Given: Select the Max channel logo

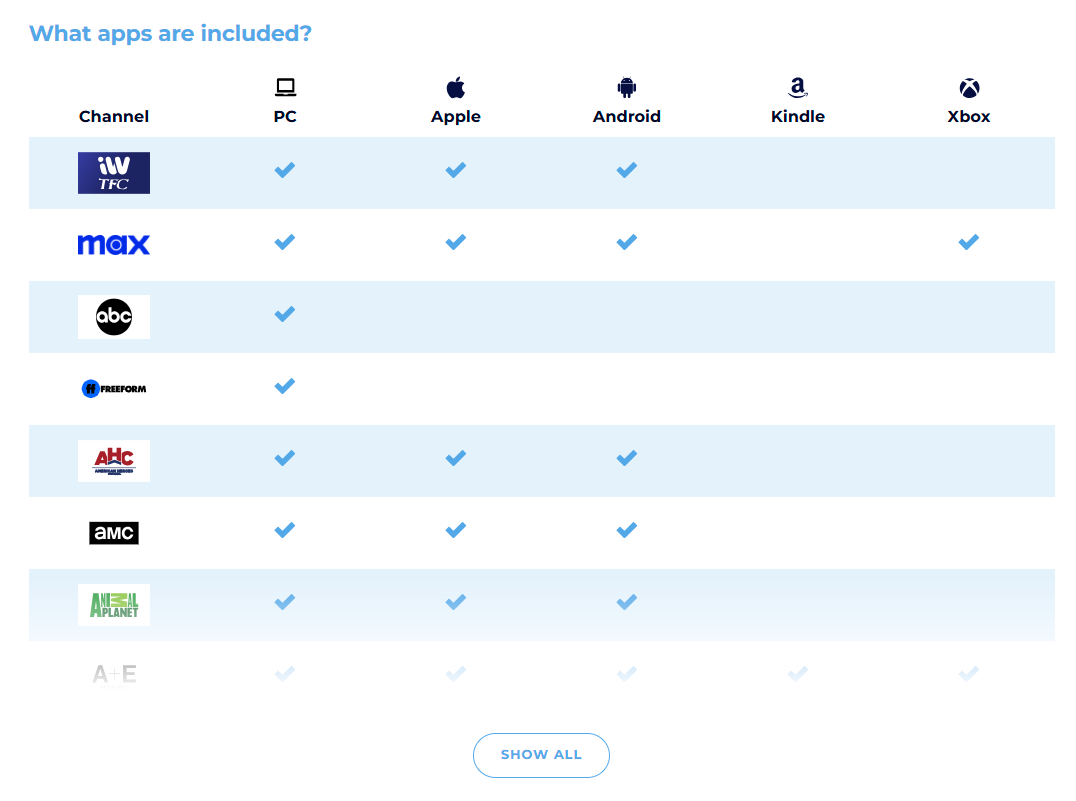Looking at the screenshot, I should click(x=114, y=244).
